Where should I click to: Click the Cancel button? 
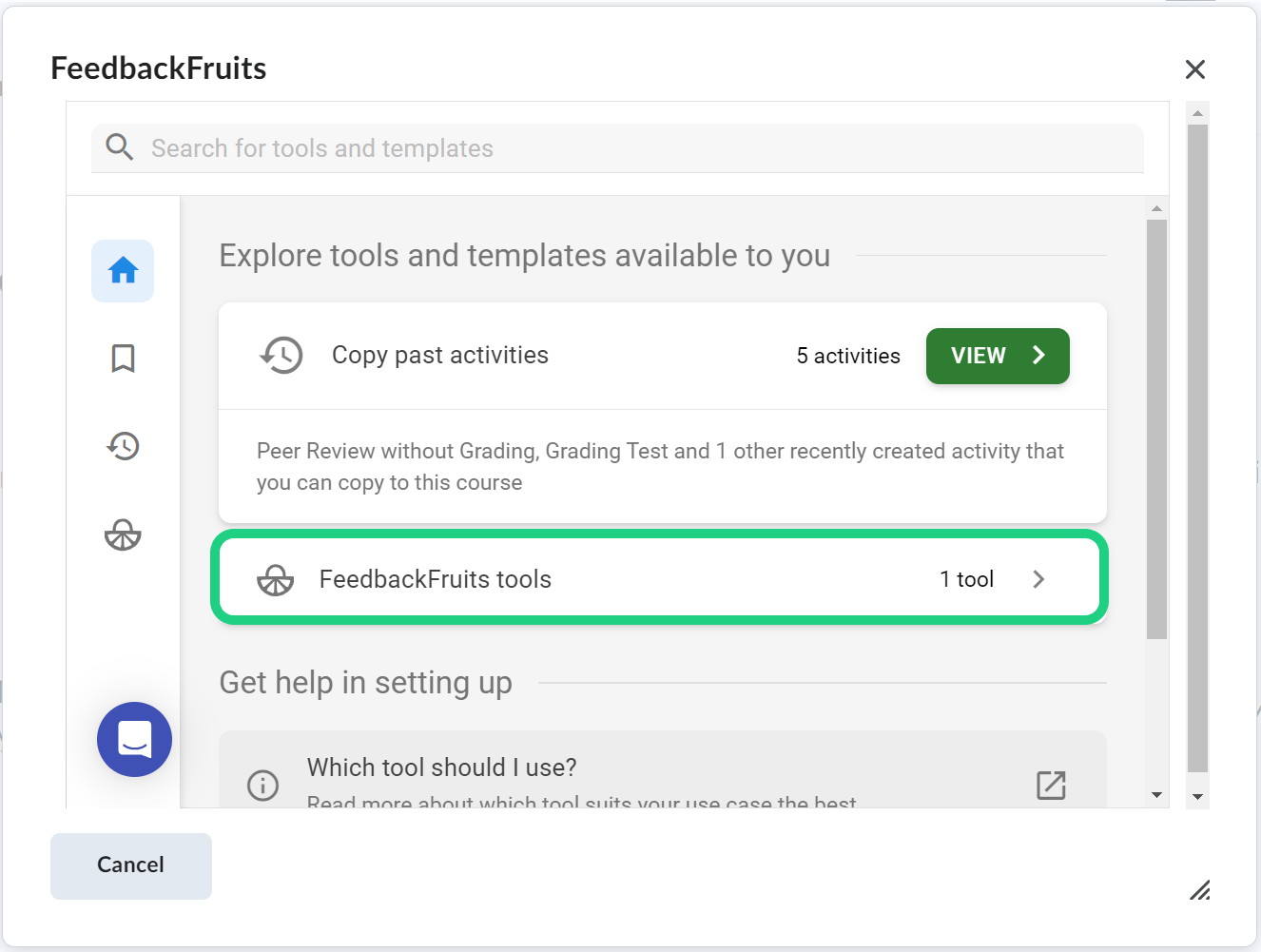(x=131, y=865)
